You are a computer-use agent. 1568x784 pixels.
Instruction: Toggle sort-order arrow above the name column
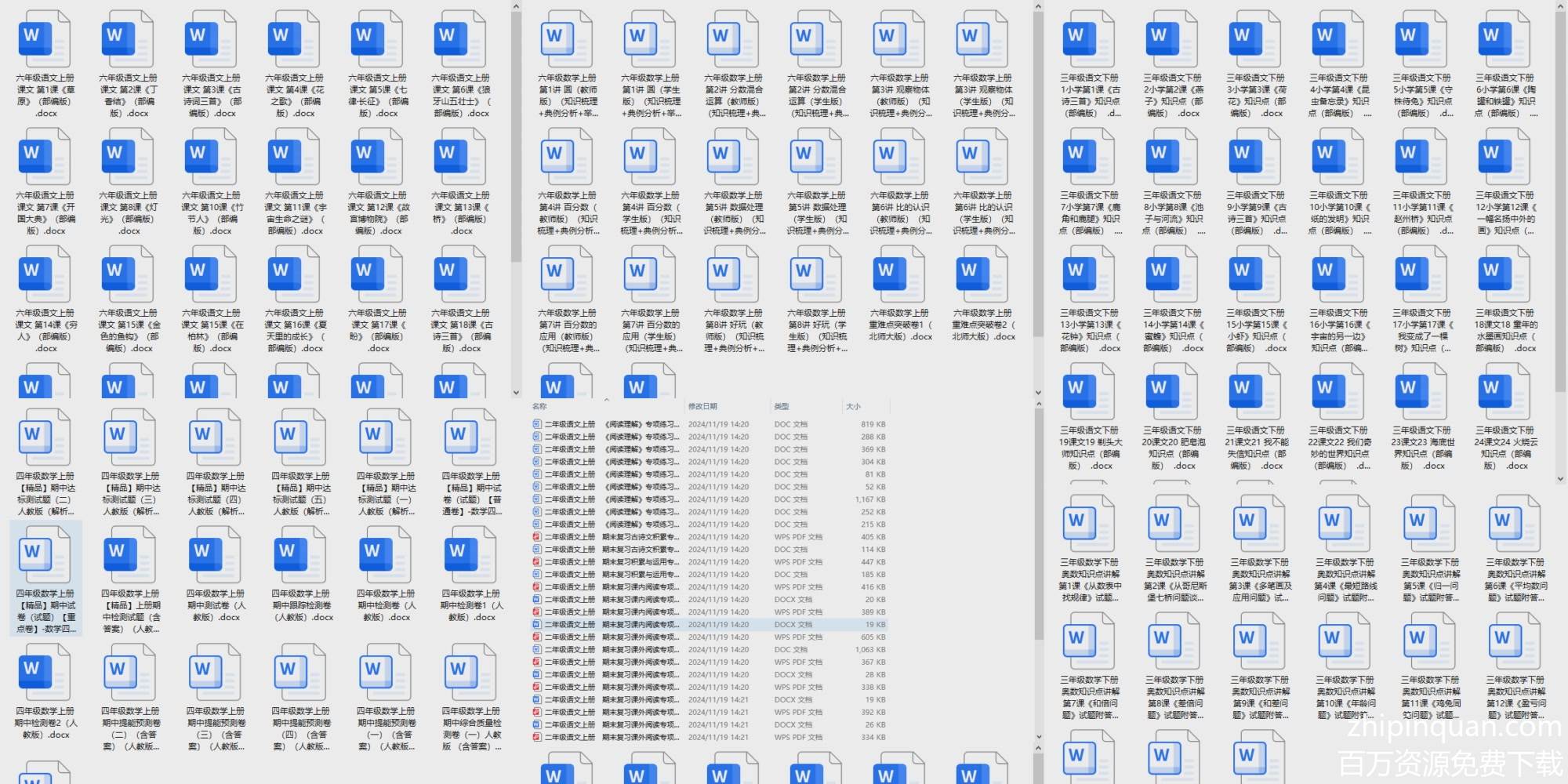click(606, 399)
